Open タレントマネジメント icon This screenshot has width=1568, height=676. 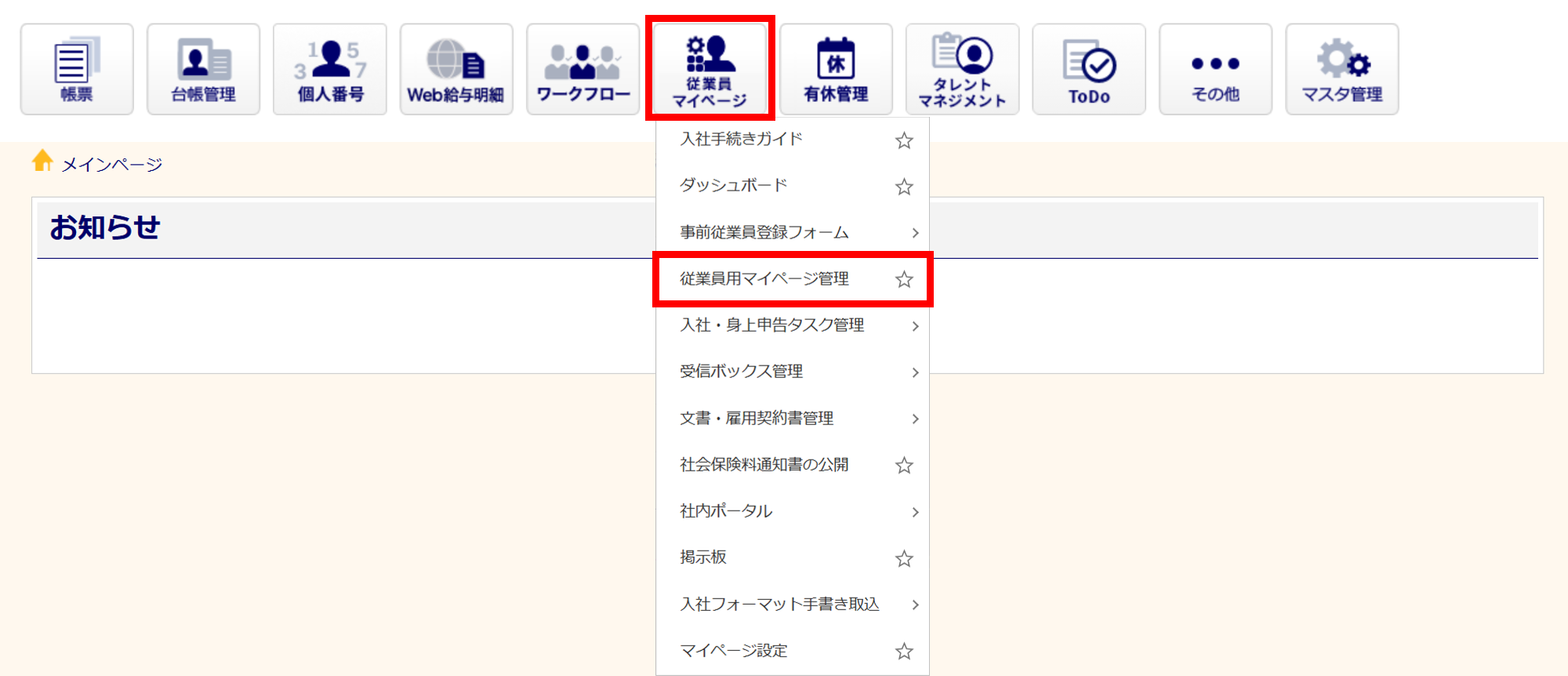coord(962,69)
